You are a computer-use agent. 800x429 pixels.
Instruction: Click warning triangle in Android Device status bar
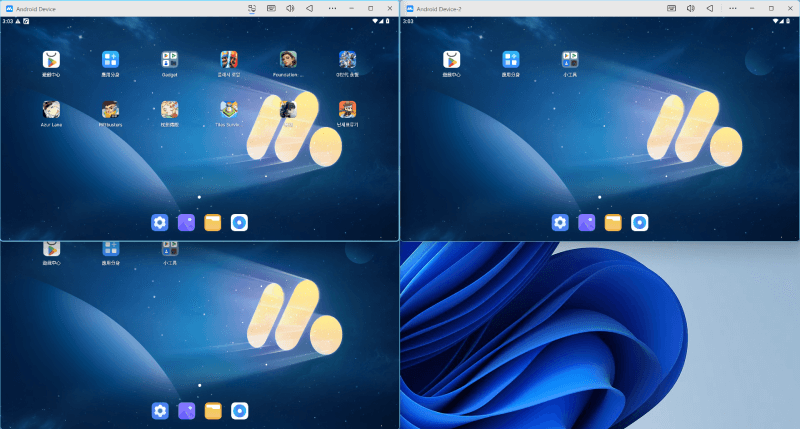tap(18, 21)
